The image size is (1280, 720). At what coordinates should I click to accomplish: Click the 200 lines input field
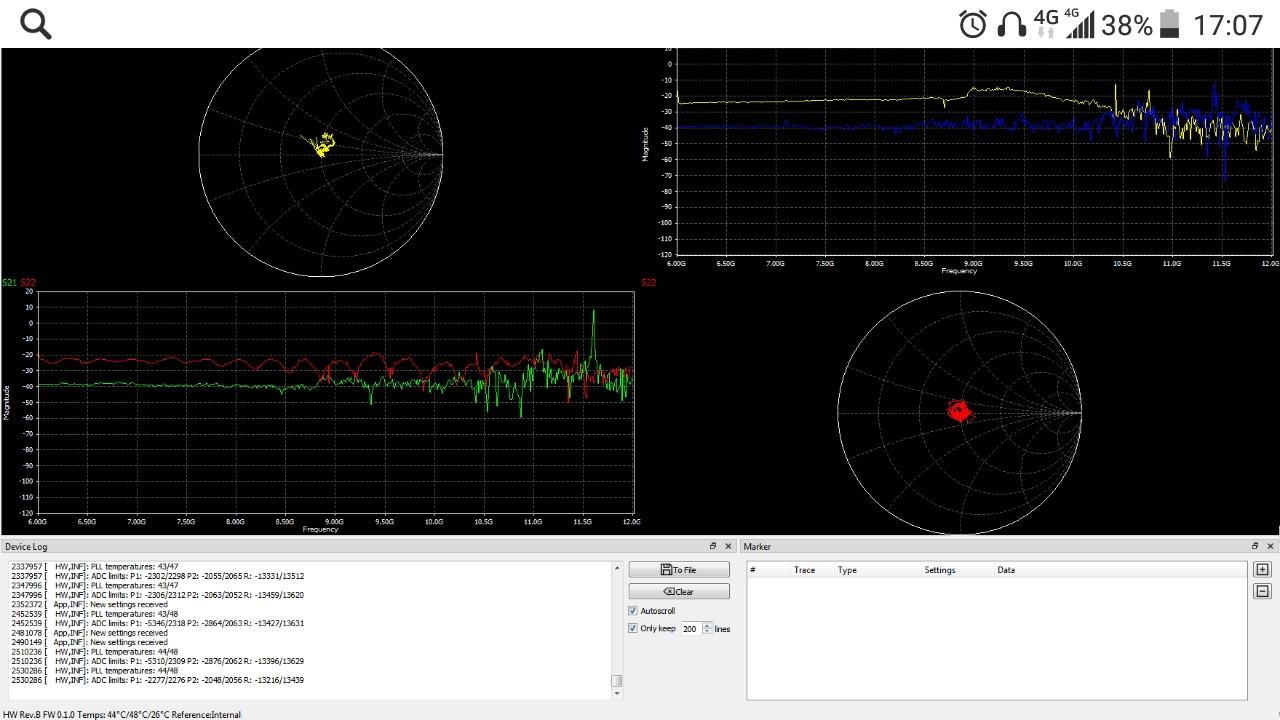(x=689, y=629)
